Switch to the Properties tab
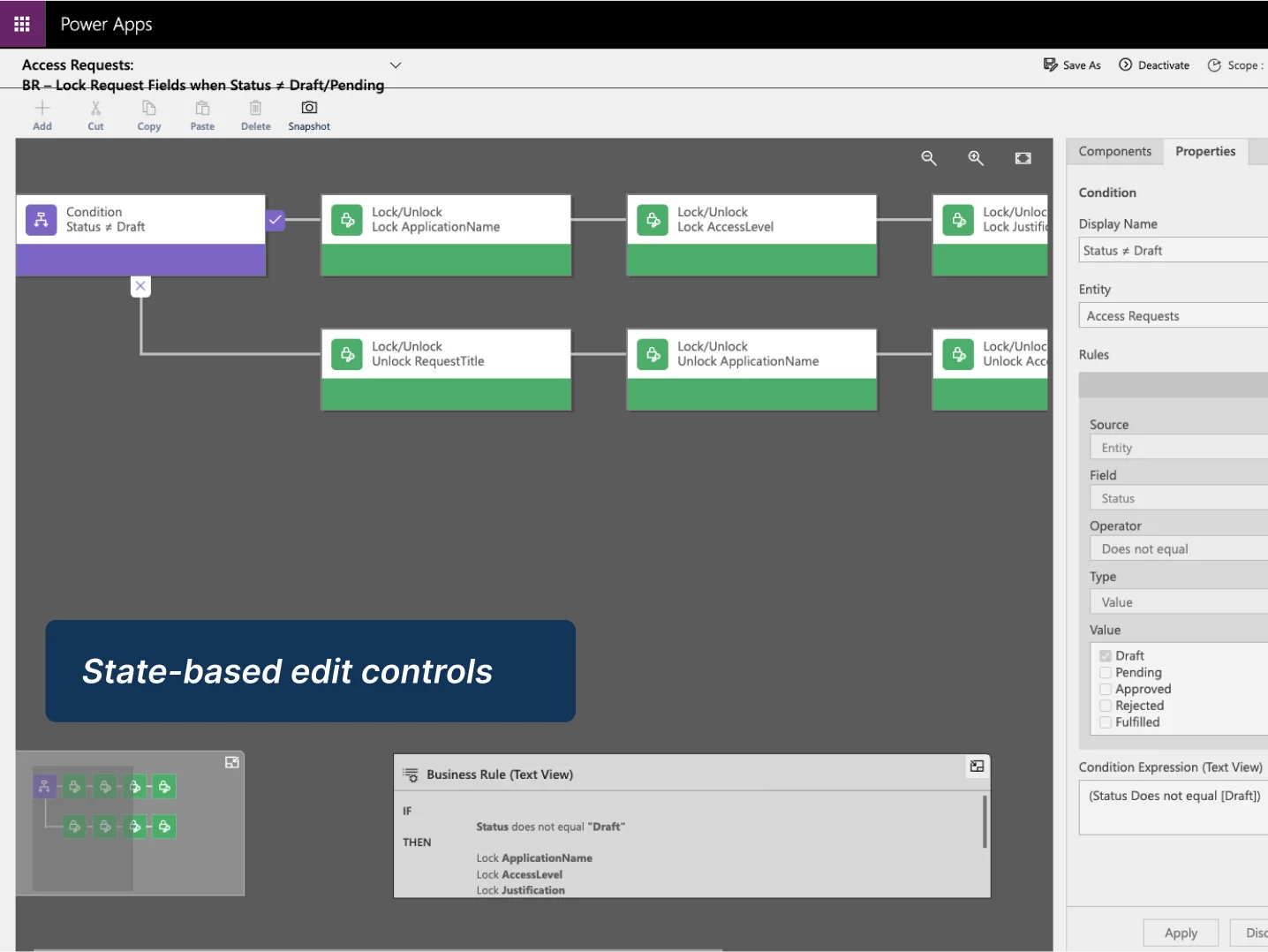Image resolution: width=1268 pixels, height=952 pixels. tap(1204, 152)
